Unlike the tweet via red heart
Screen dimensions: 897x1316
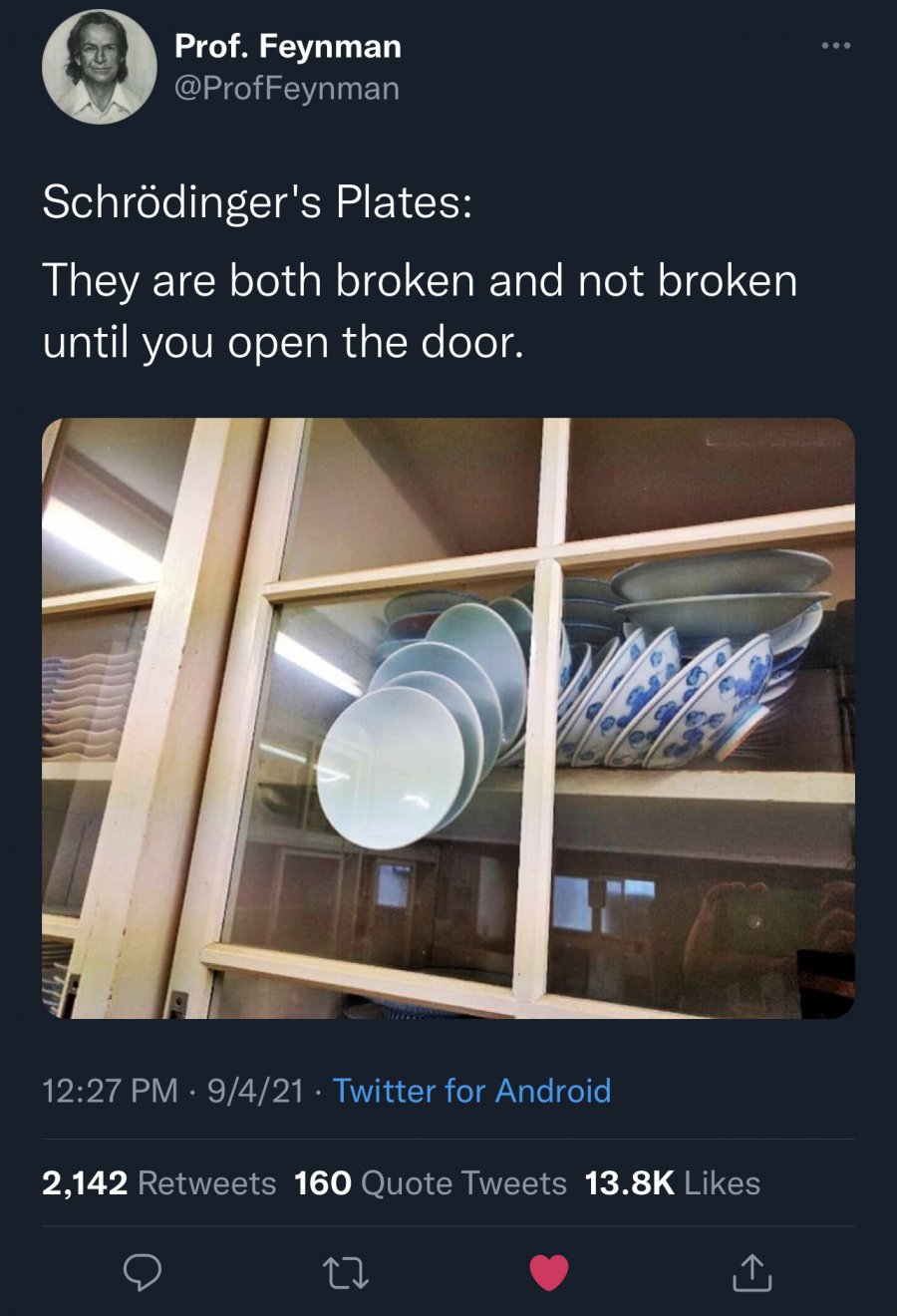(x=548, y=1273)
